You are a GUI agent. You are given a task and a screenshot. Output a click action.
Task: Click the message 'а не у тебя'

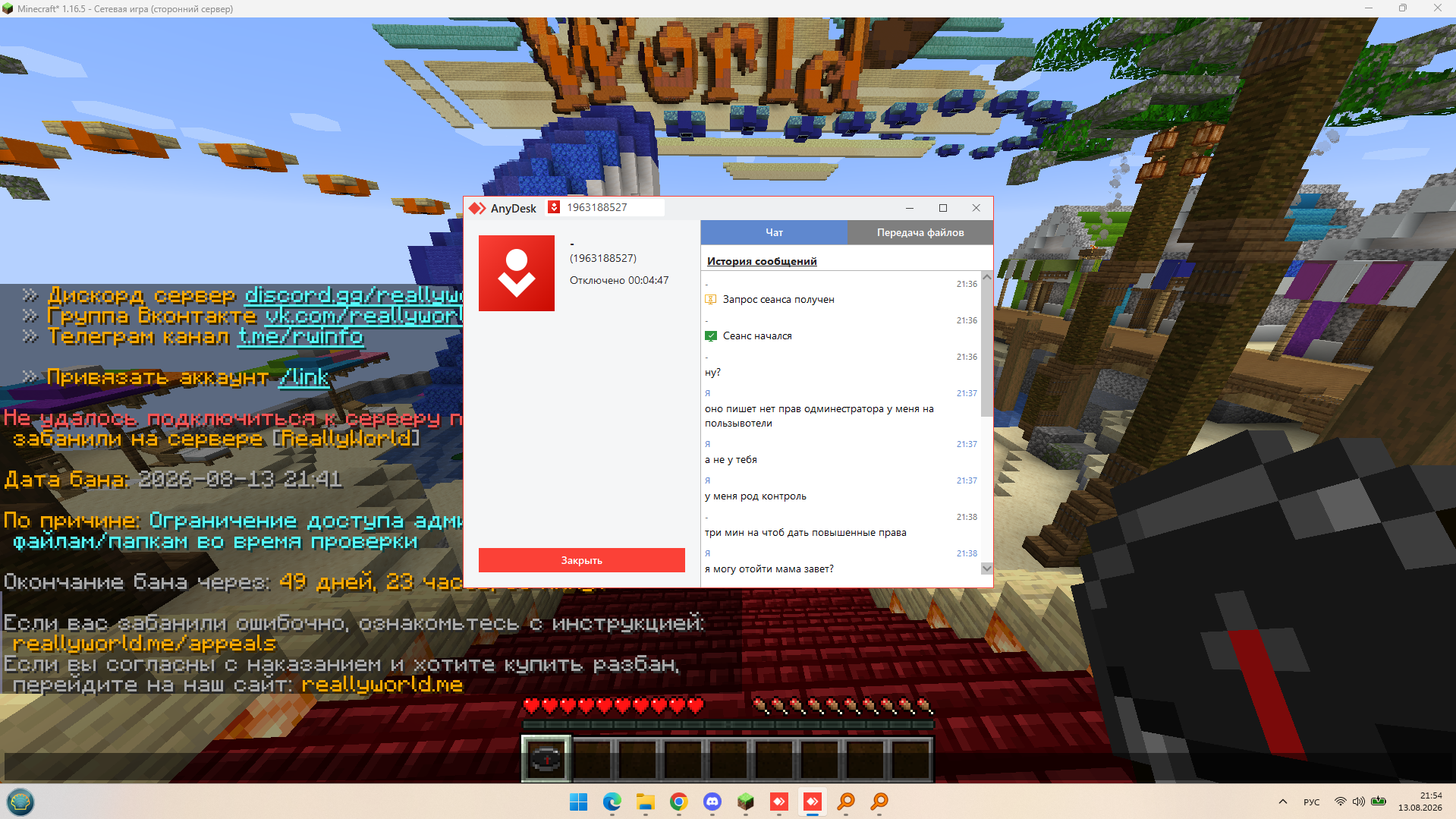point(731,460)
